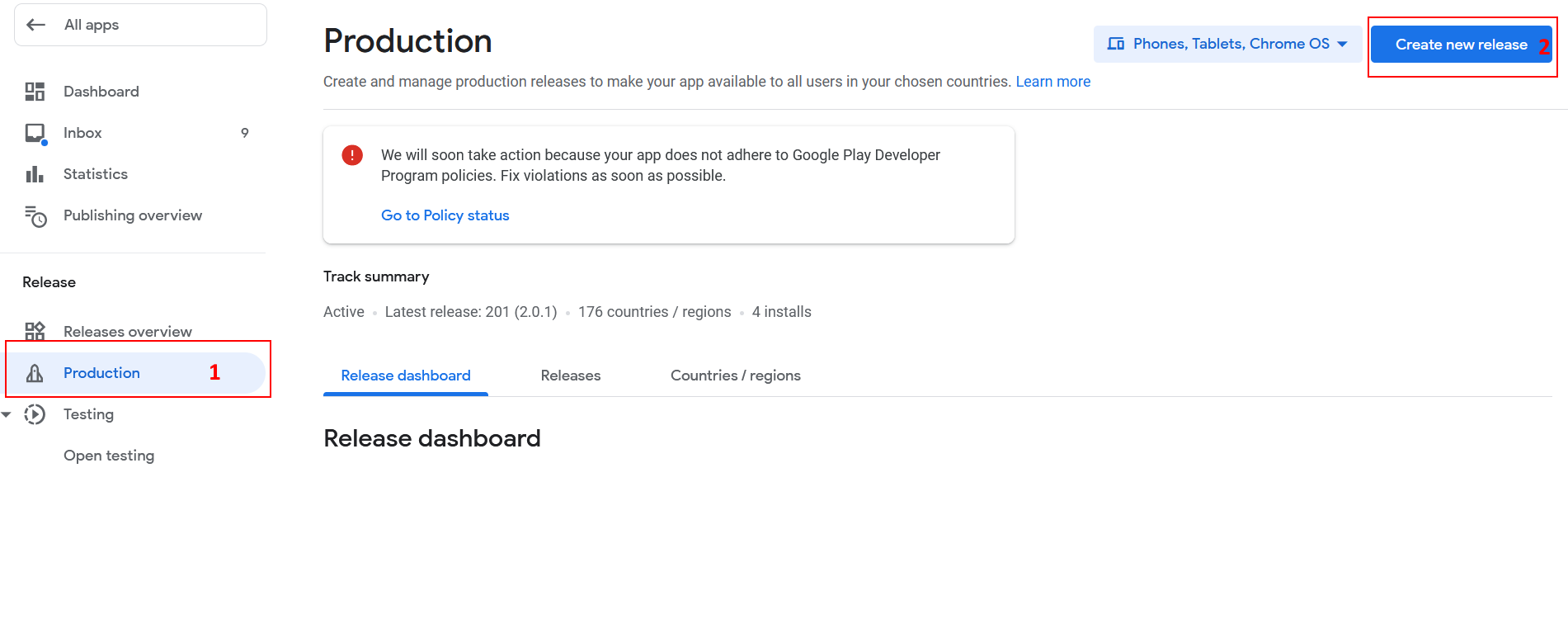This screenshot has height=619, width=1568.
Task: Open the Learn more link
Action: click(1052, 82)
